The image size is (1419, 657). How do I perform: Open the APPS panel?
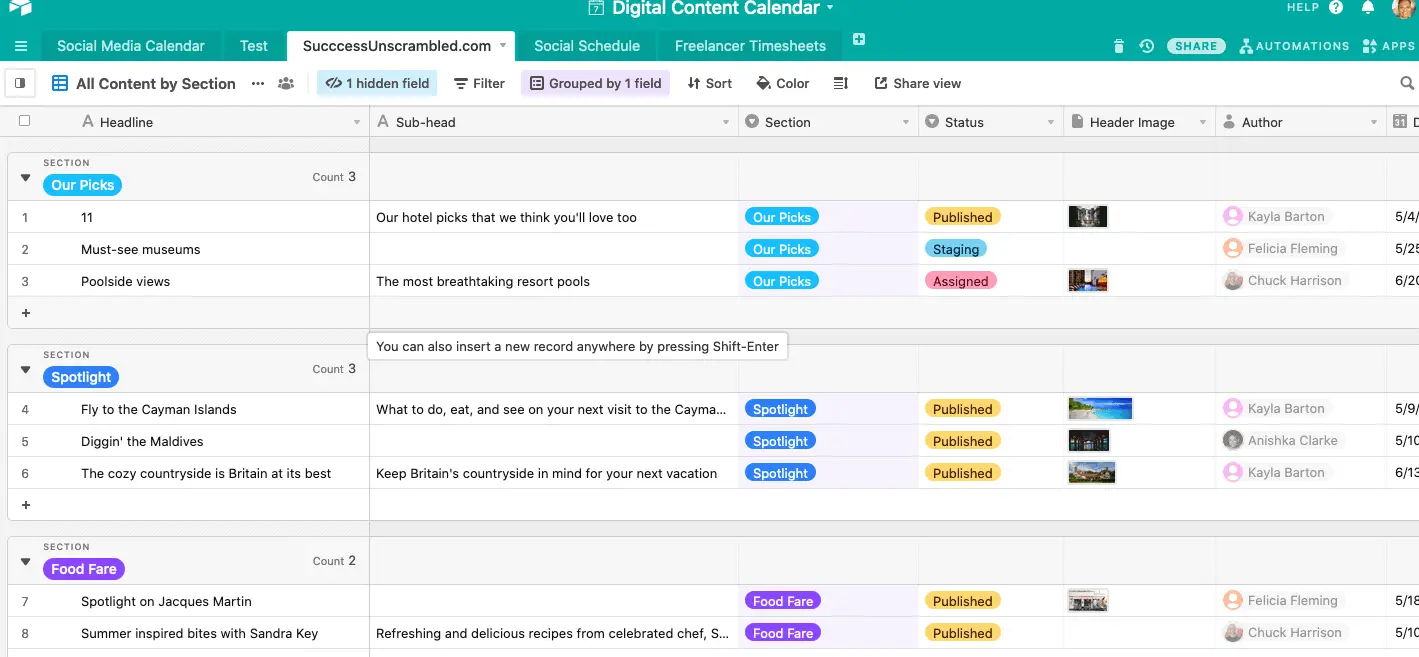click(x=1389, y=46)
